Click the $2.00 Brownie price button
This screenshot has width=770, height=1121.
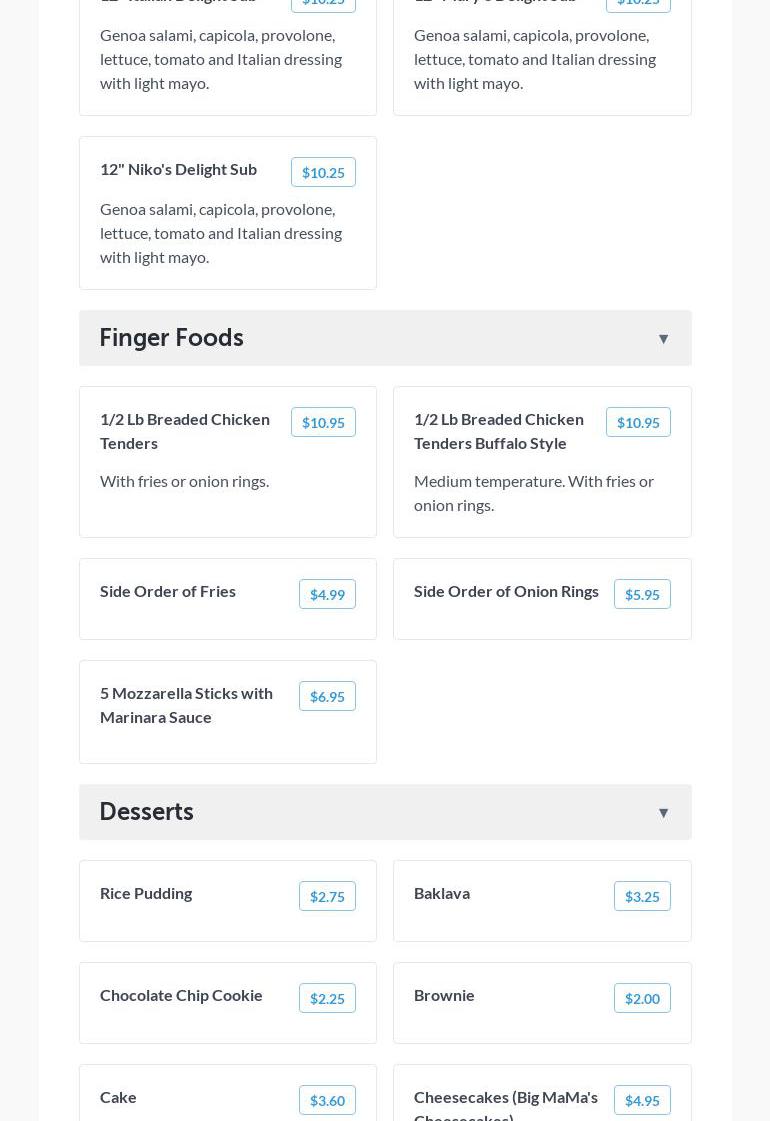[641, 999]
